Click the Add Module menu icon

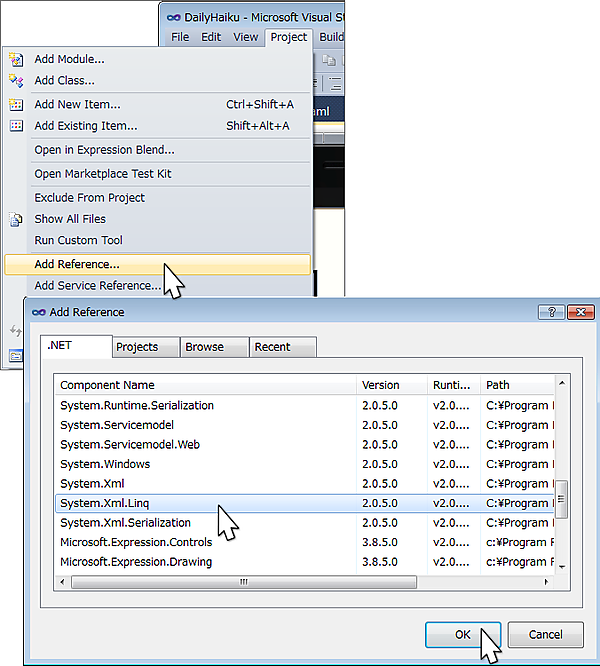coord(16,59)
